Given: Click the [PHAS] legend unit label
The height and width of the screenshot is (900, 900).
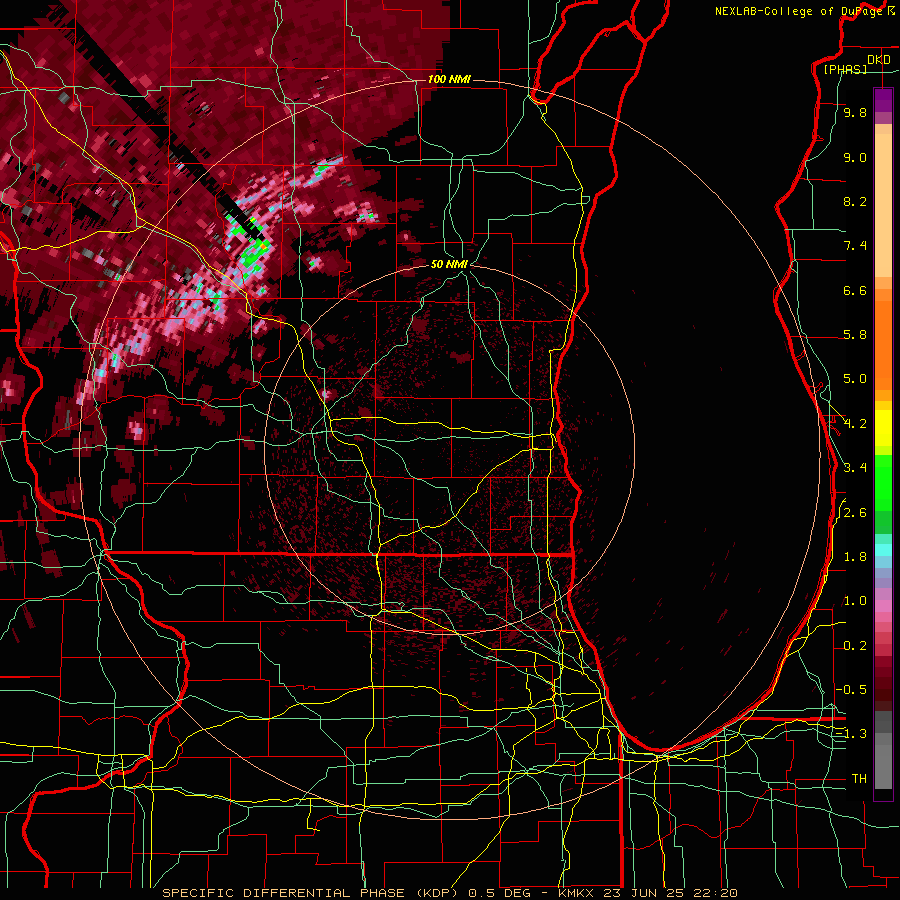Looking at the screenshot, I should [x=845, y=69].
